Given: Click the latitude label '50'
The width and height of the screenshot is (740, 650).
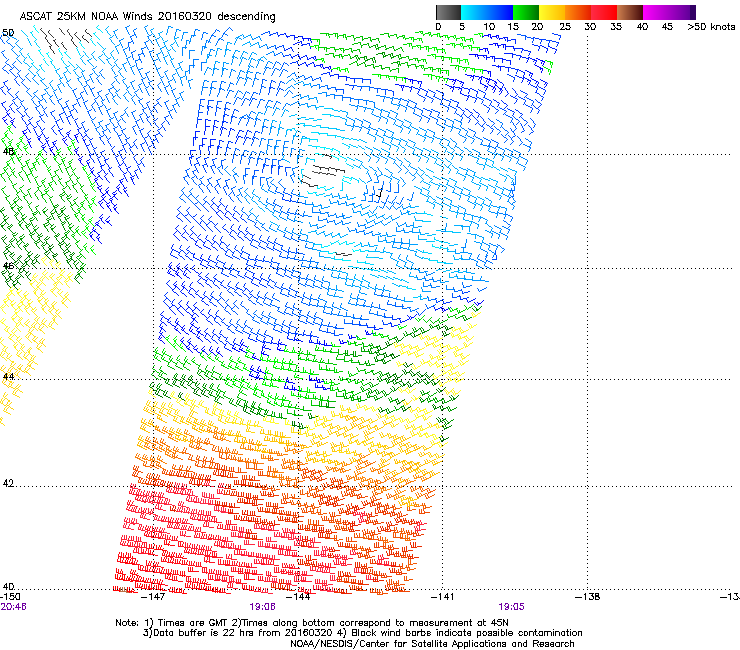Looking at the screenshot, I should 8,33.
